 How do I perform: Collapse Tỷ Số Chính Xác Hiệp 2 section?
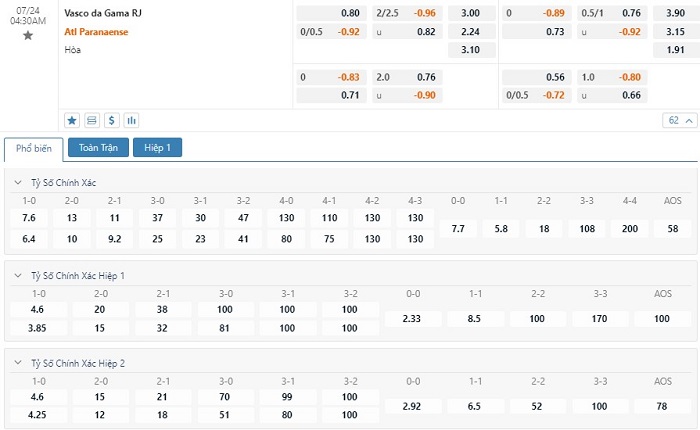(x=18, y=363)
